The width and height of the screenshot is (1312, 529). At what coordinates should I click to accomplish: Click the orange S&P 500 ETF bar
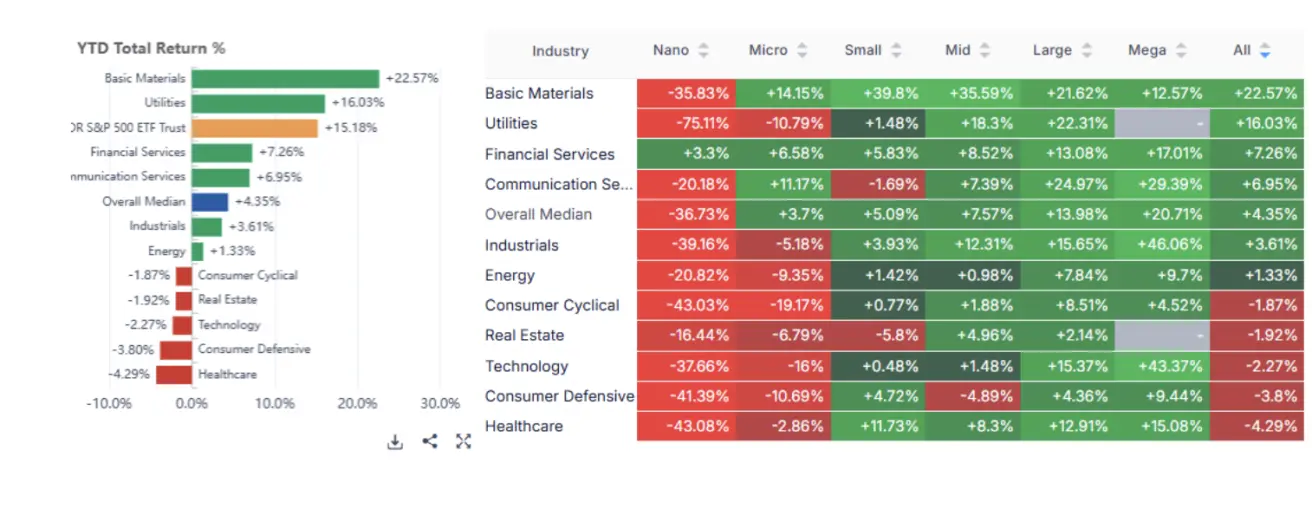[254, 128]
